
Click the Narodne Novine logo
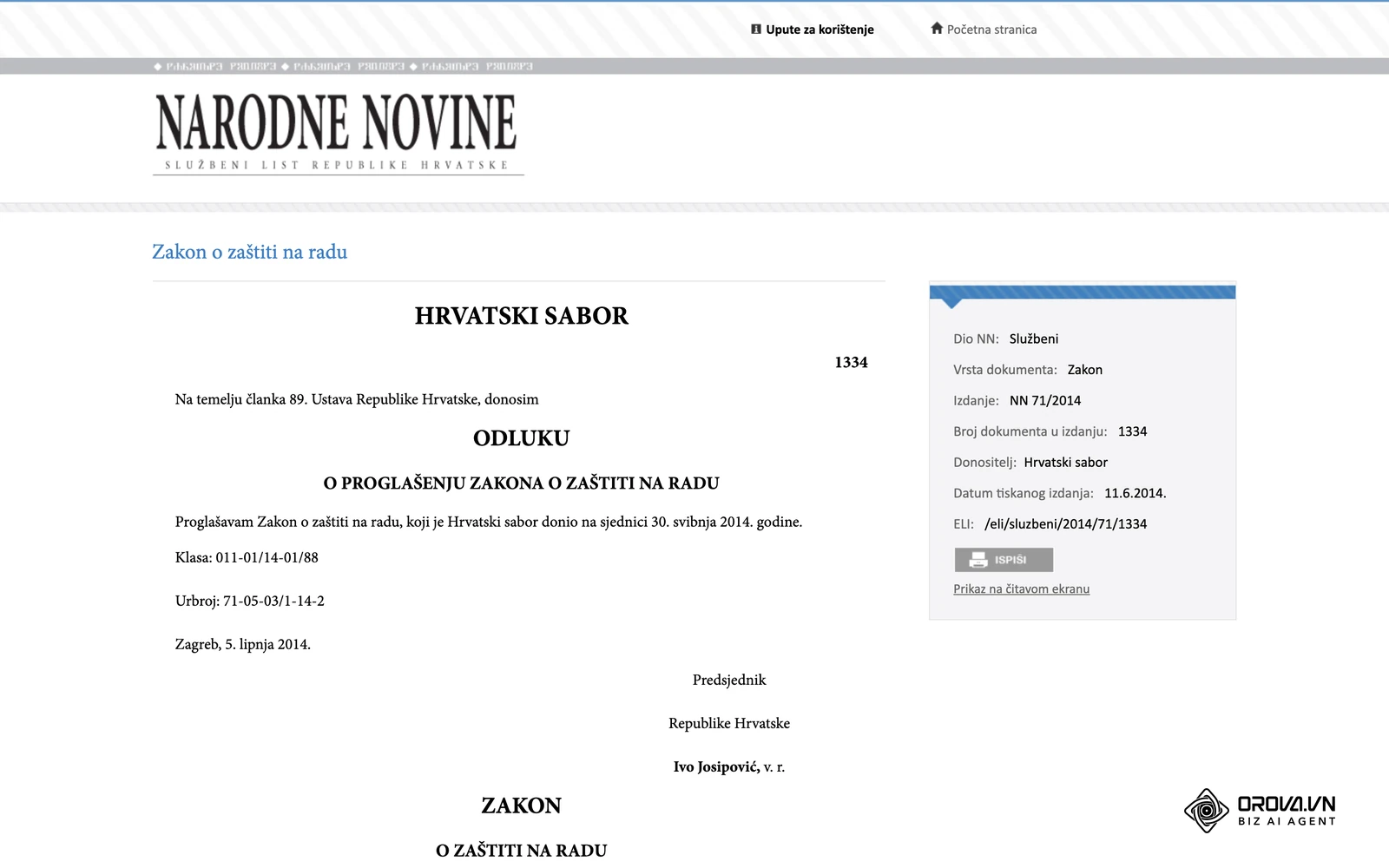pyautogui.click(x=338, y=134)
